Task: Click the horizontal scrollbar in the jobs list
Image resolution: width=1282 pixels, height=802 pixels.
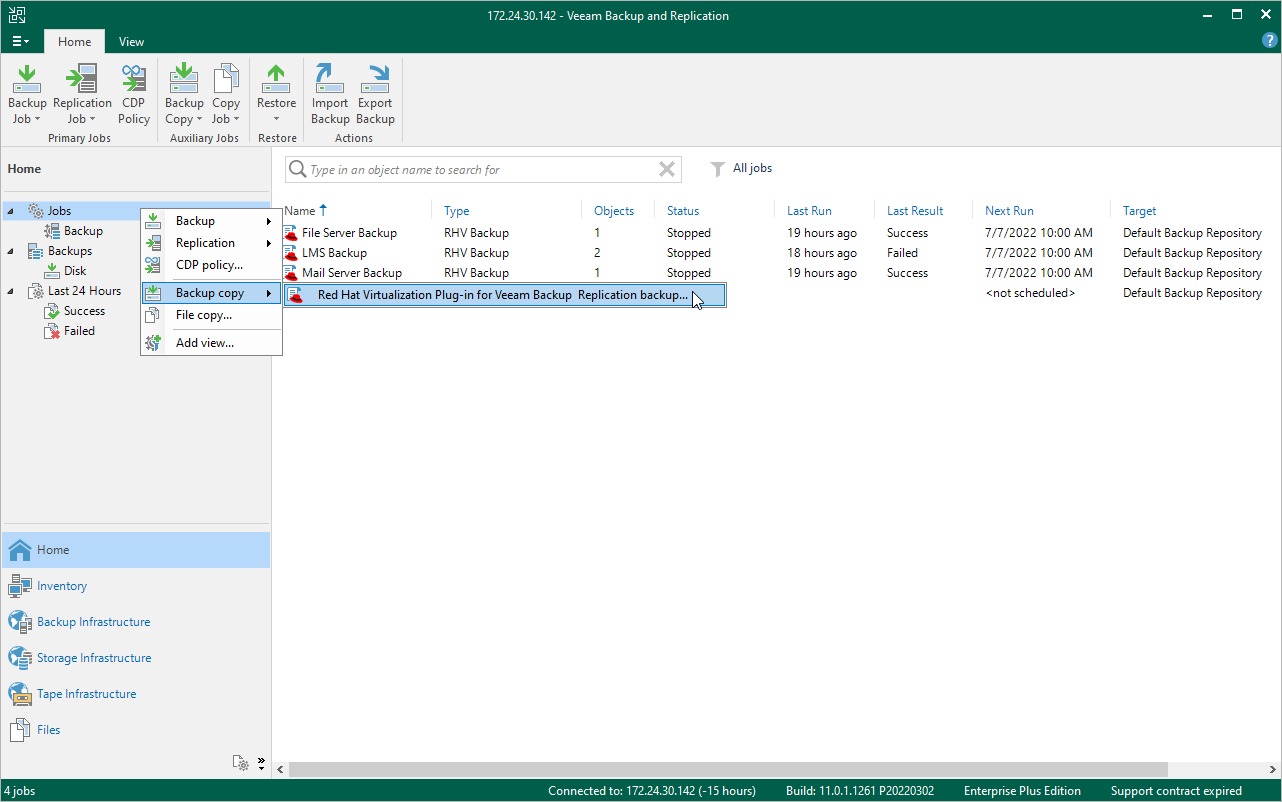Action: click(730, 769)
